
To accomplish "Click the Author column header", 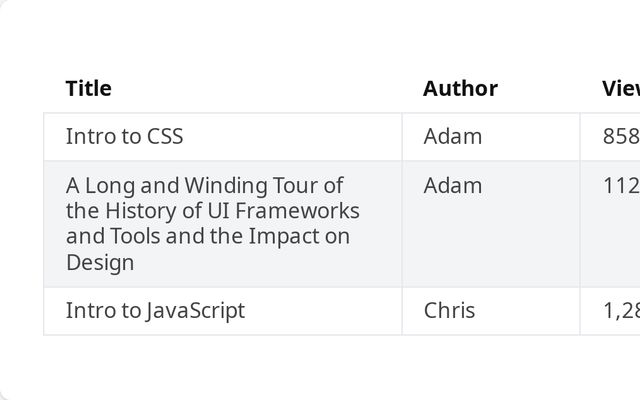I will [x=460, y=88].
